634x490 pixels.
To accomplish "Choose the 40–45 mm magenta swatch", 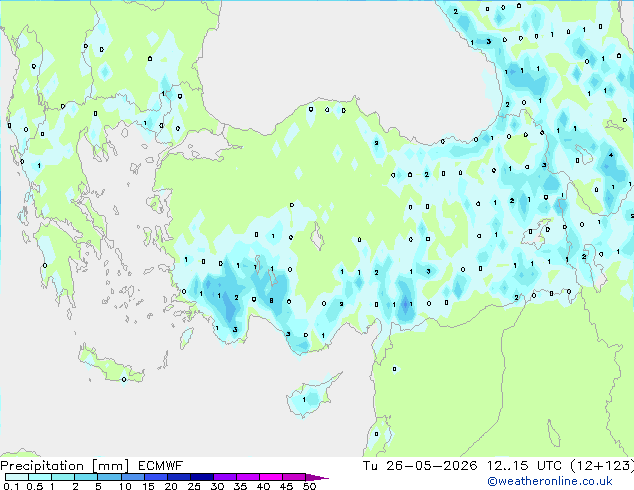I will (x=271, y=477).
